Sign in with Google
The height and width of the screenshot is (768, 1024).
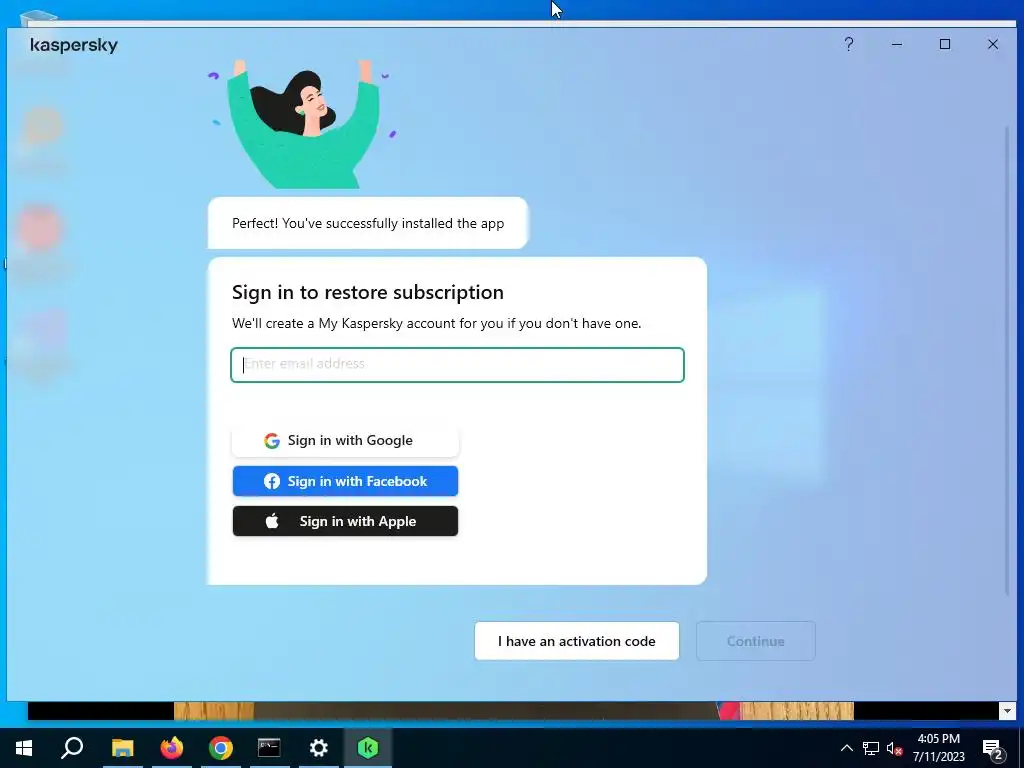click(345, 440)
